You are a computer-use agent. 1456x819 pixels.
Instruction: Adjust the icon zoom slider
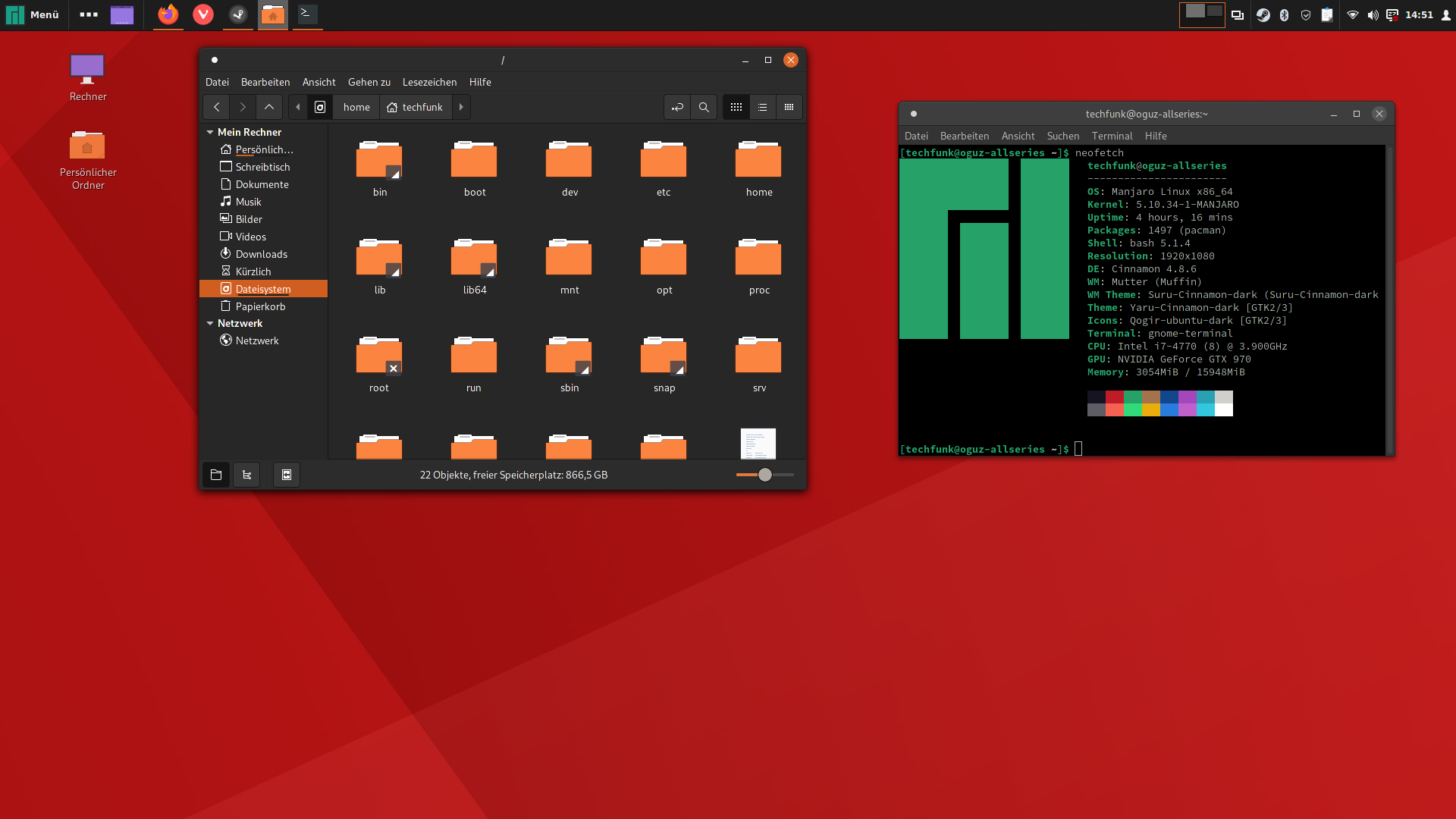point(765,475)
